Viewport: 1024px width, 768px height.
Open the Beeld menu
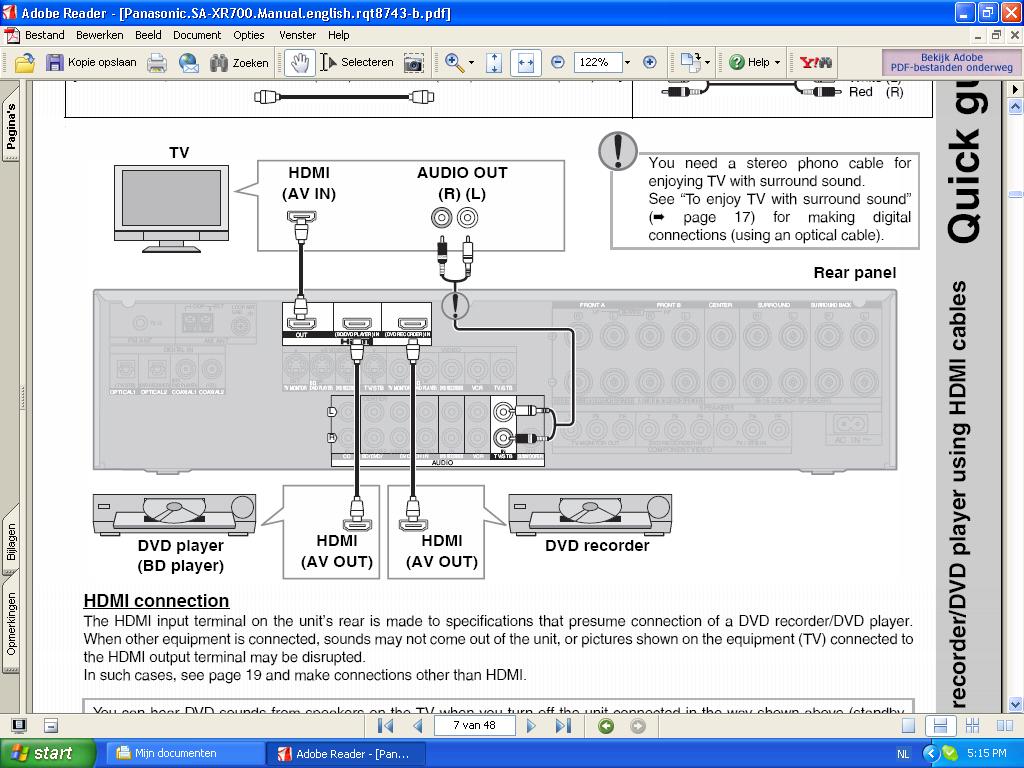coord(148,35)
